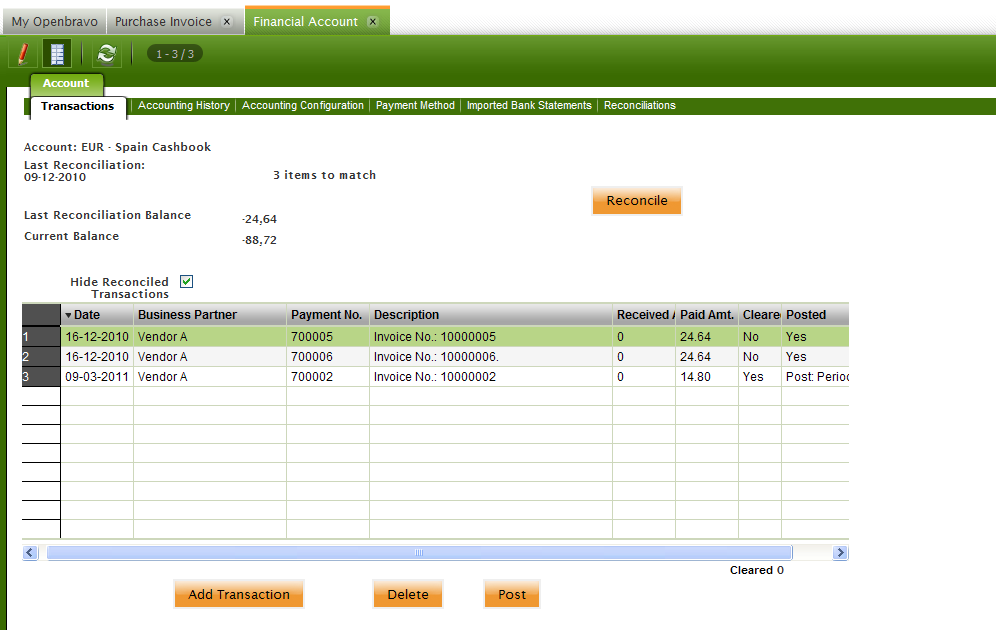
Task: Uncheck Hide Reconciled Transactions checkbox
Action: click(186, 282)
